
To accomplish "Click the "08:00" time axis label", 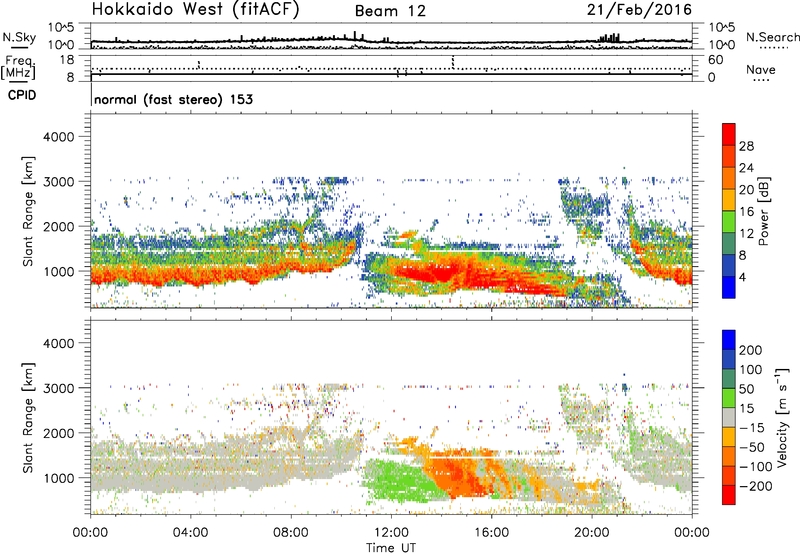I will pos(291,533).
